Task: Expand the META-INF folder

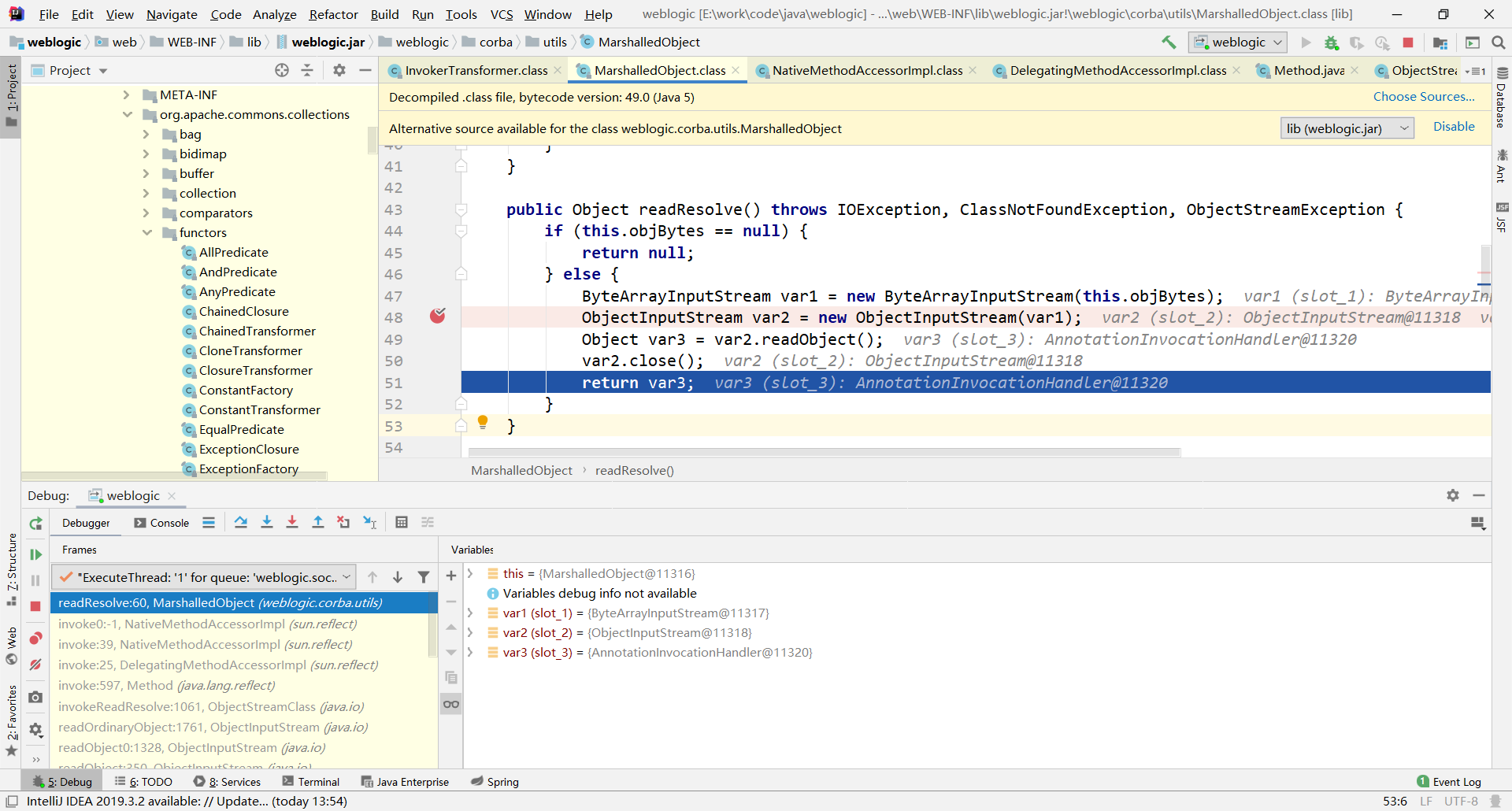Action: 126,94
